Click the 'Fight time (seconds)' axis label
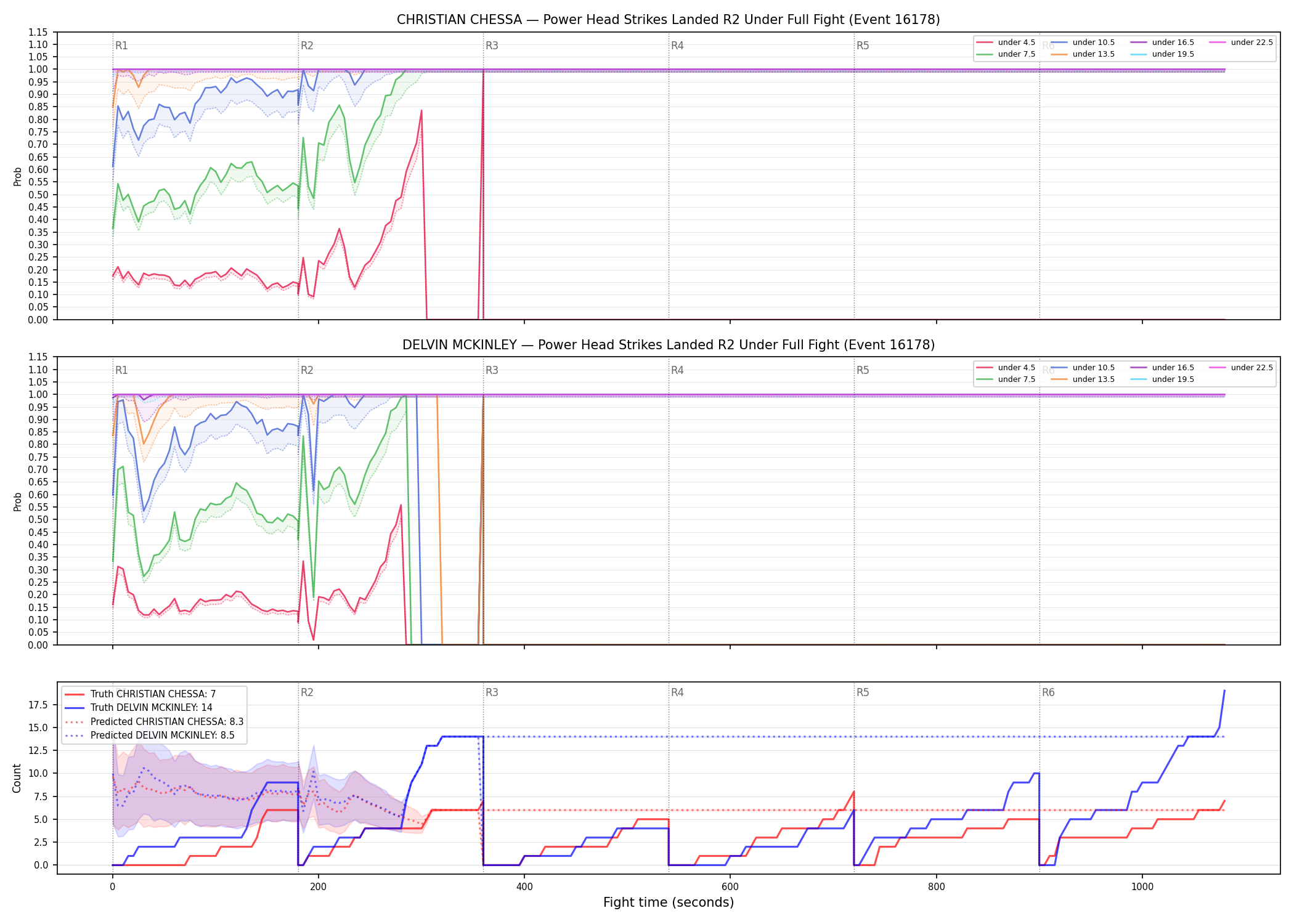1294x924 pixels. (x=668, y=902)
